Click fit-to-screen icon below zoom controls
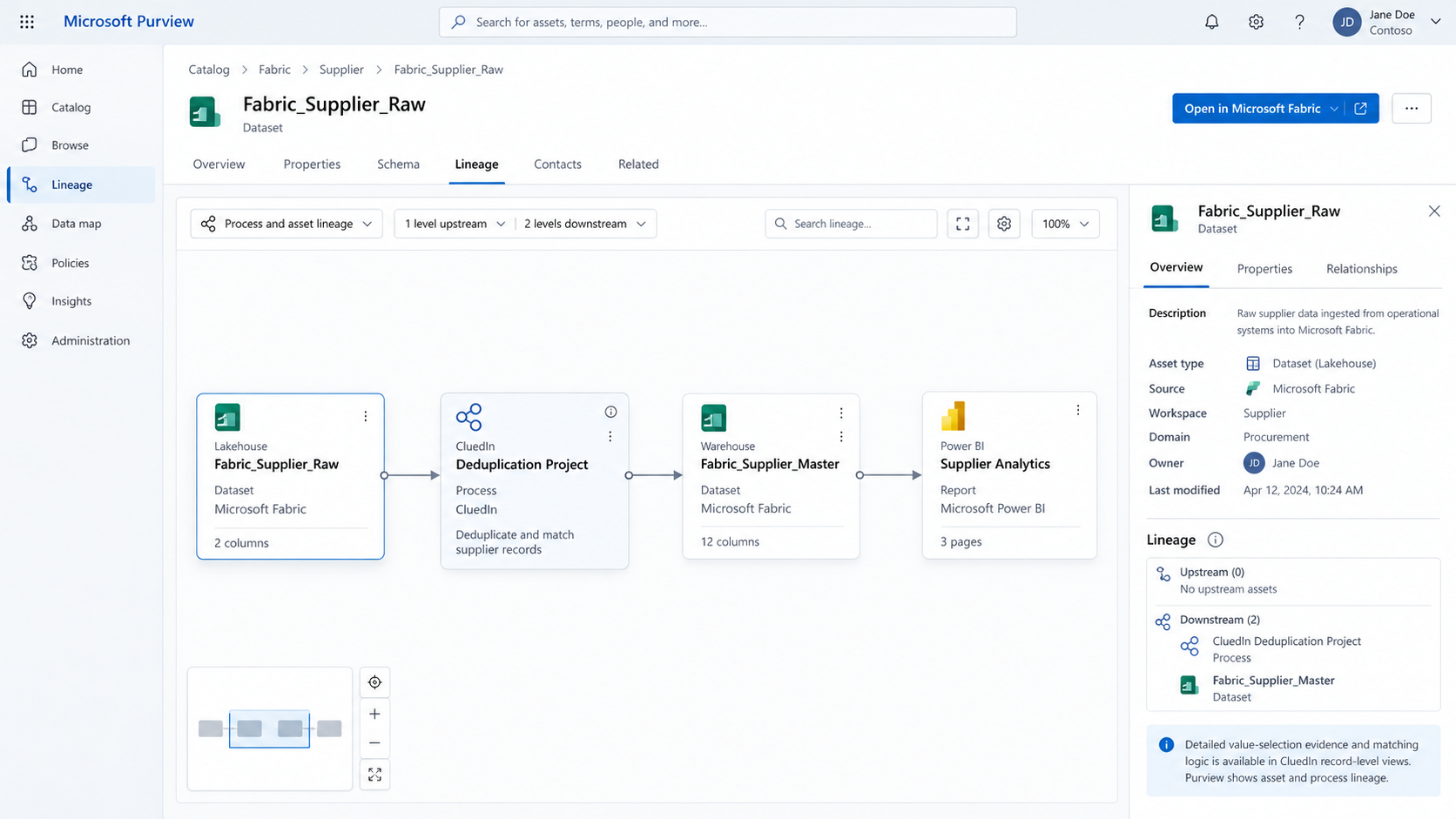Image resolution: width=1456 pixels, height=819 pixels. point(374,775)
